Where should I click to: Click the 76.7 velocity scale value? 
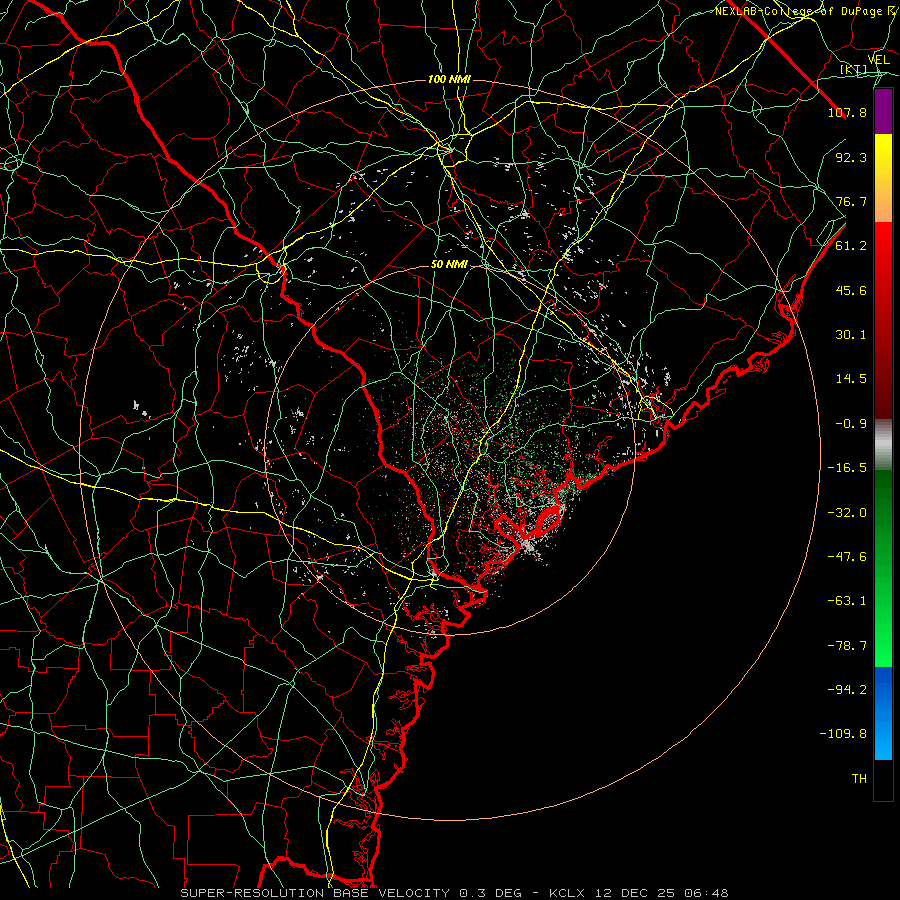[851, 201]
